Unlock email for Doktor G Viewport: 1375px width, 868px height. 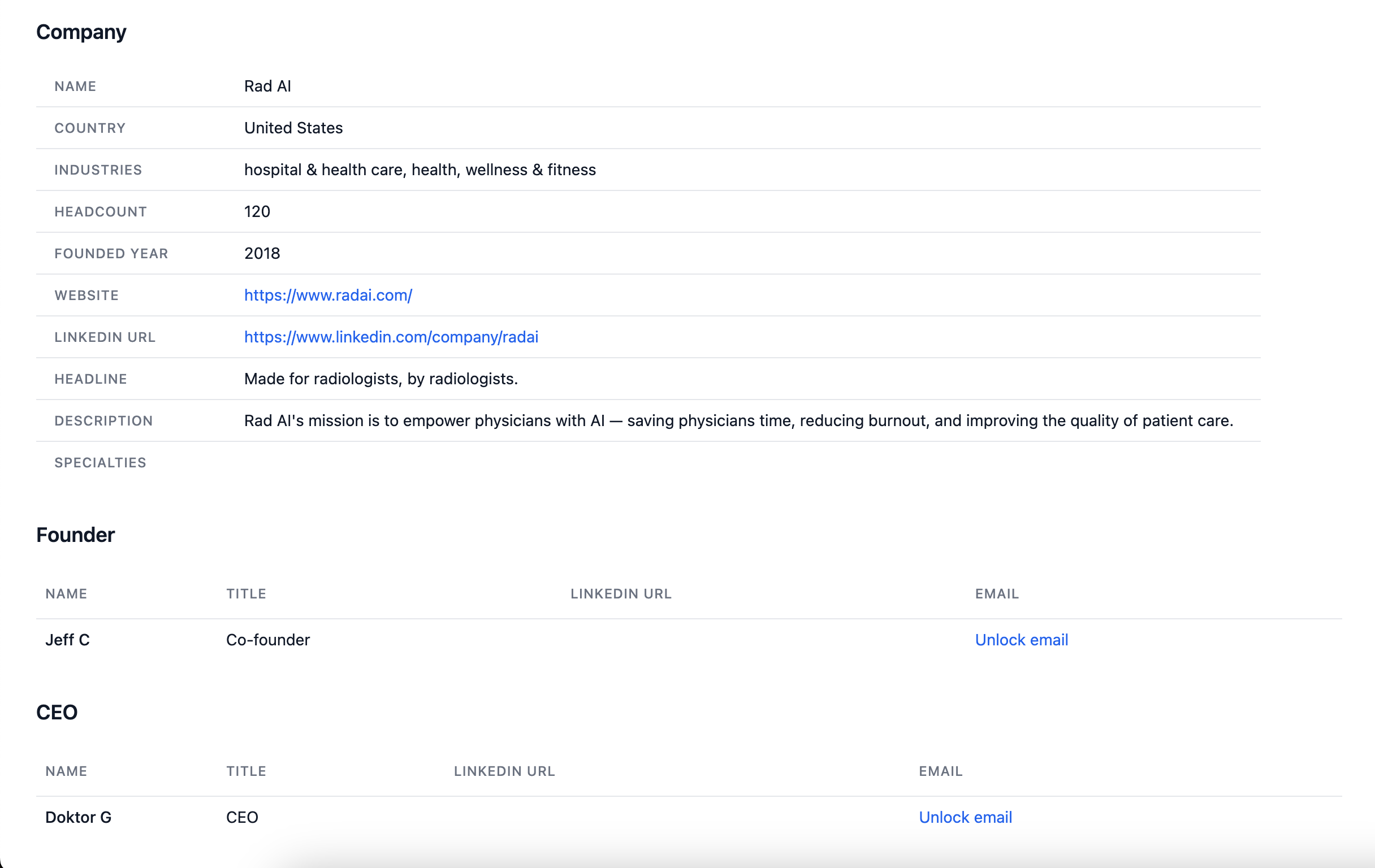pyautogui.click(x=965, y=817)
